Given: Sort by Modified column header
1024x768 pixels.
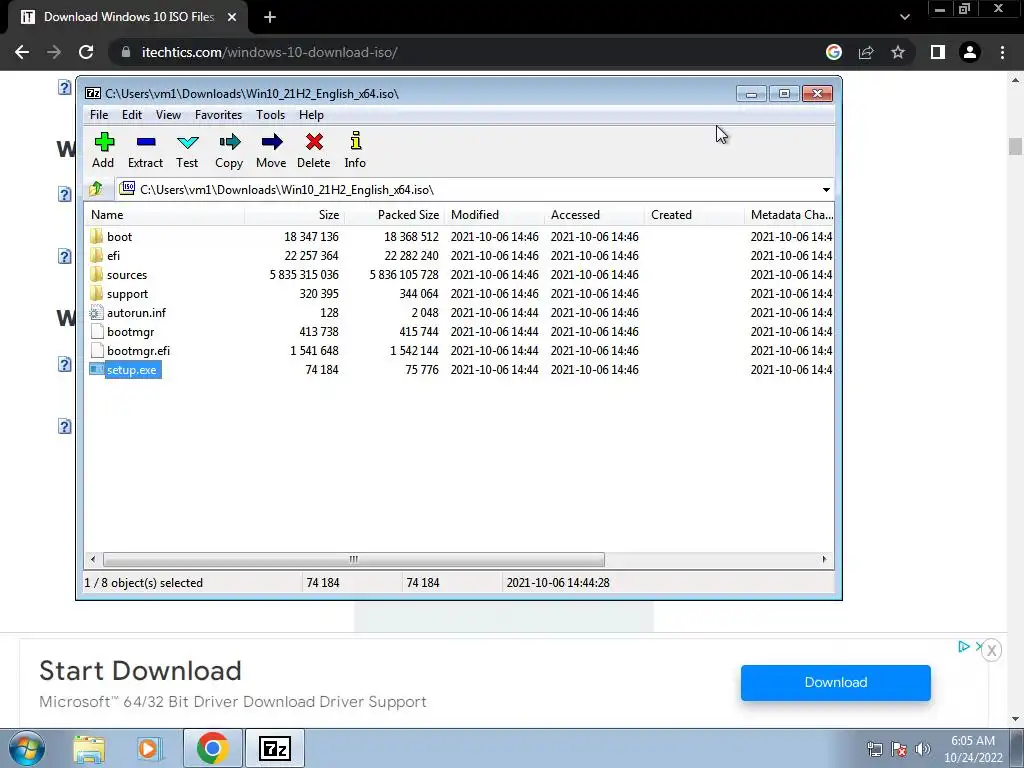Looking at the screenshot, I should pos(494,215).
